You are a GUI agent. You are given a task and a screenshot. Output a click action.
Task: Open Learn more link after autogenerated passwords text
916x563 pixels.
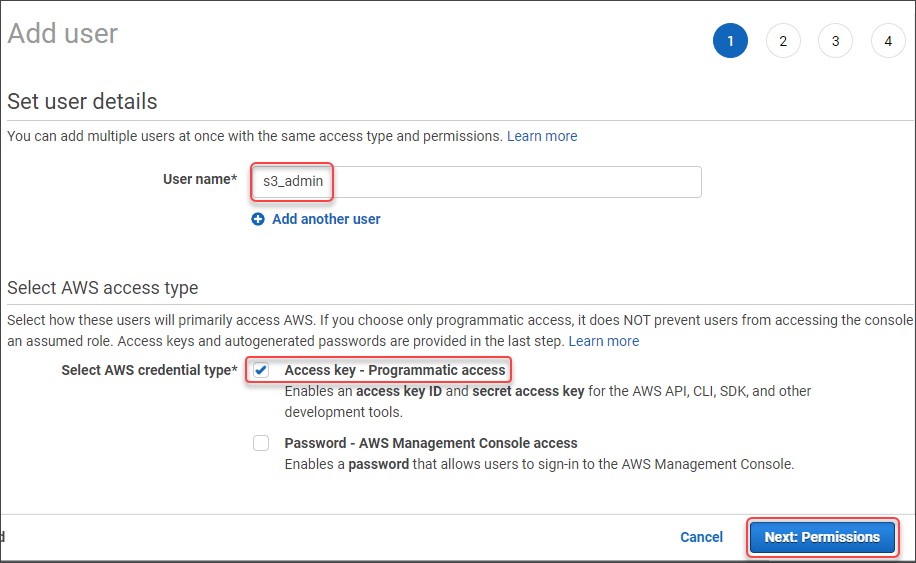pos(604,341)
